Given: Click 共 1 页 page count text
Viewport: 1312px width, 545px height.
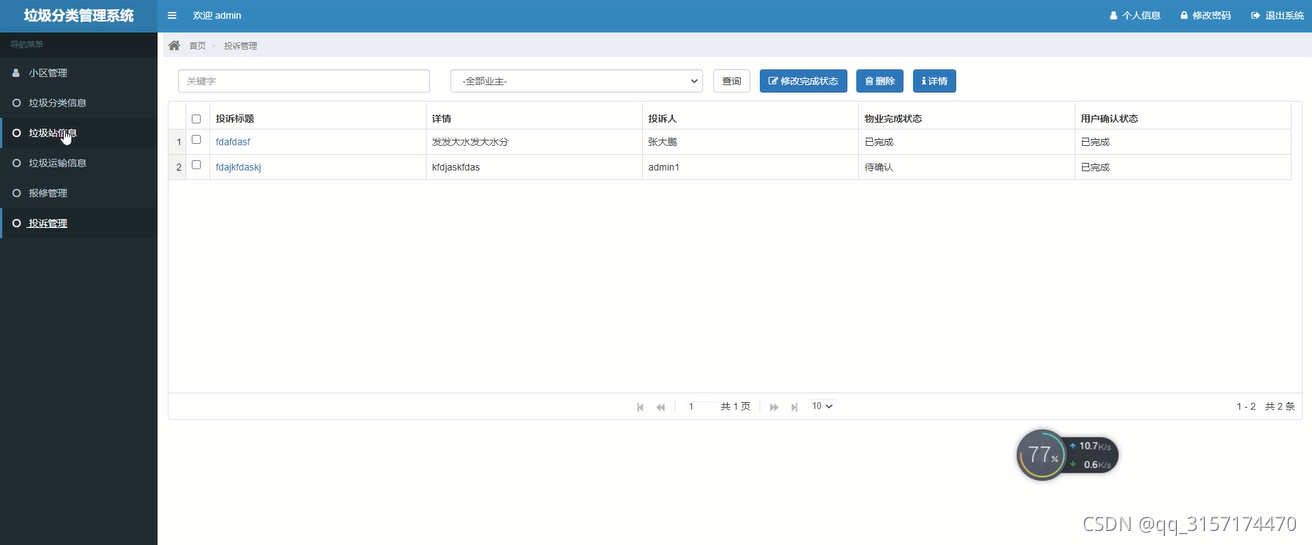Looking at the screenshot, I should click(x=735, y=407).
